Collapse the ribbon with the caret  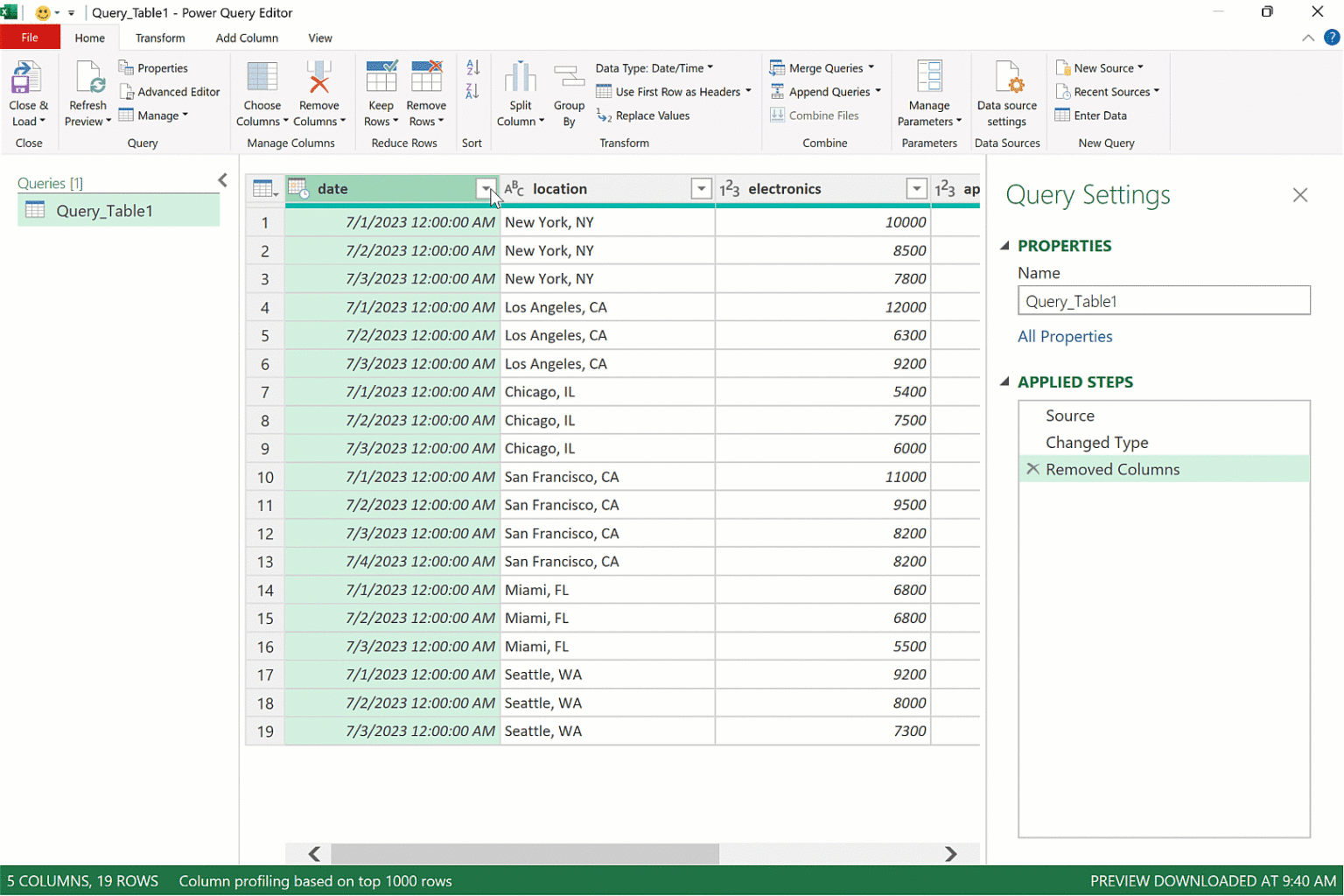[1307, 38]
